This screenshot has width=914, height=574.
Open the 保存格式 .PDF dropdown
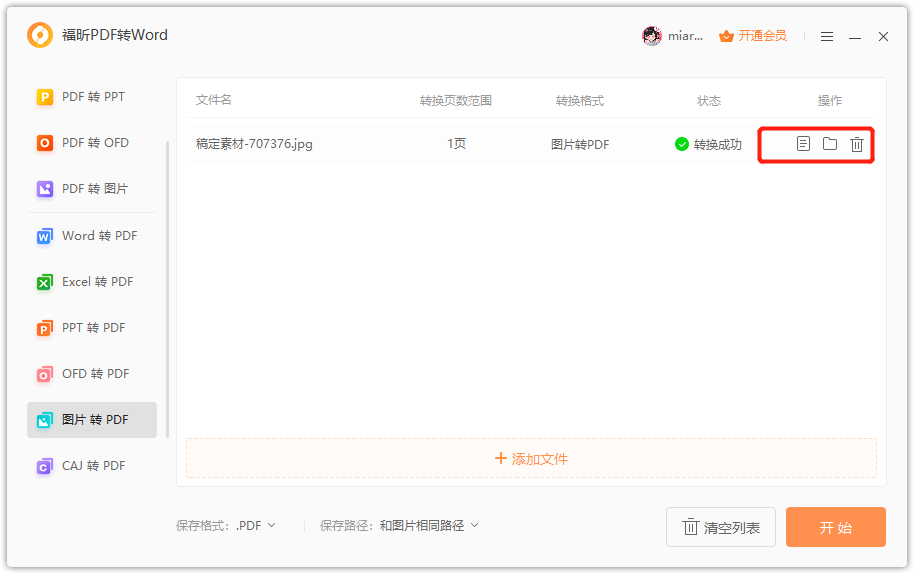[255, 526]
